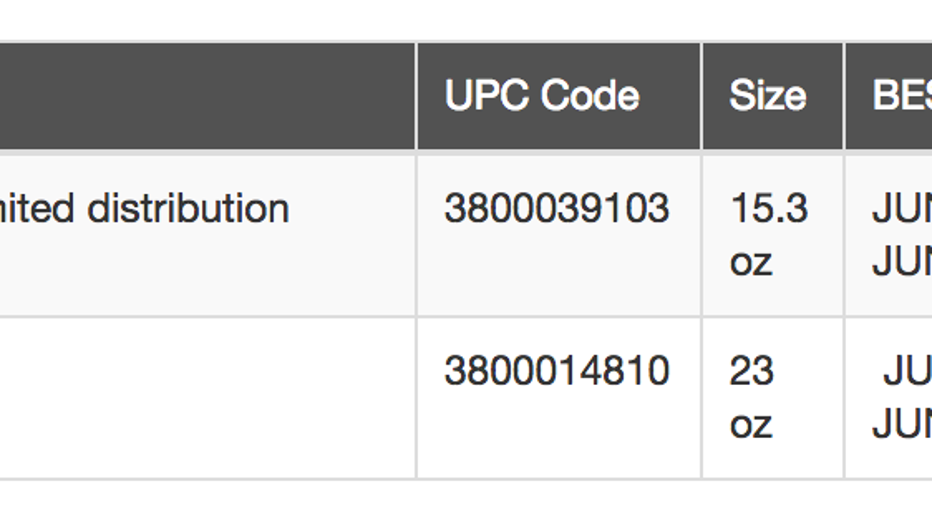Click 'oz' below the 15.3 value

[750, 262]
